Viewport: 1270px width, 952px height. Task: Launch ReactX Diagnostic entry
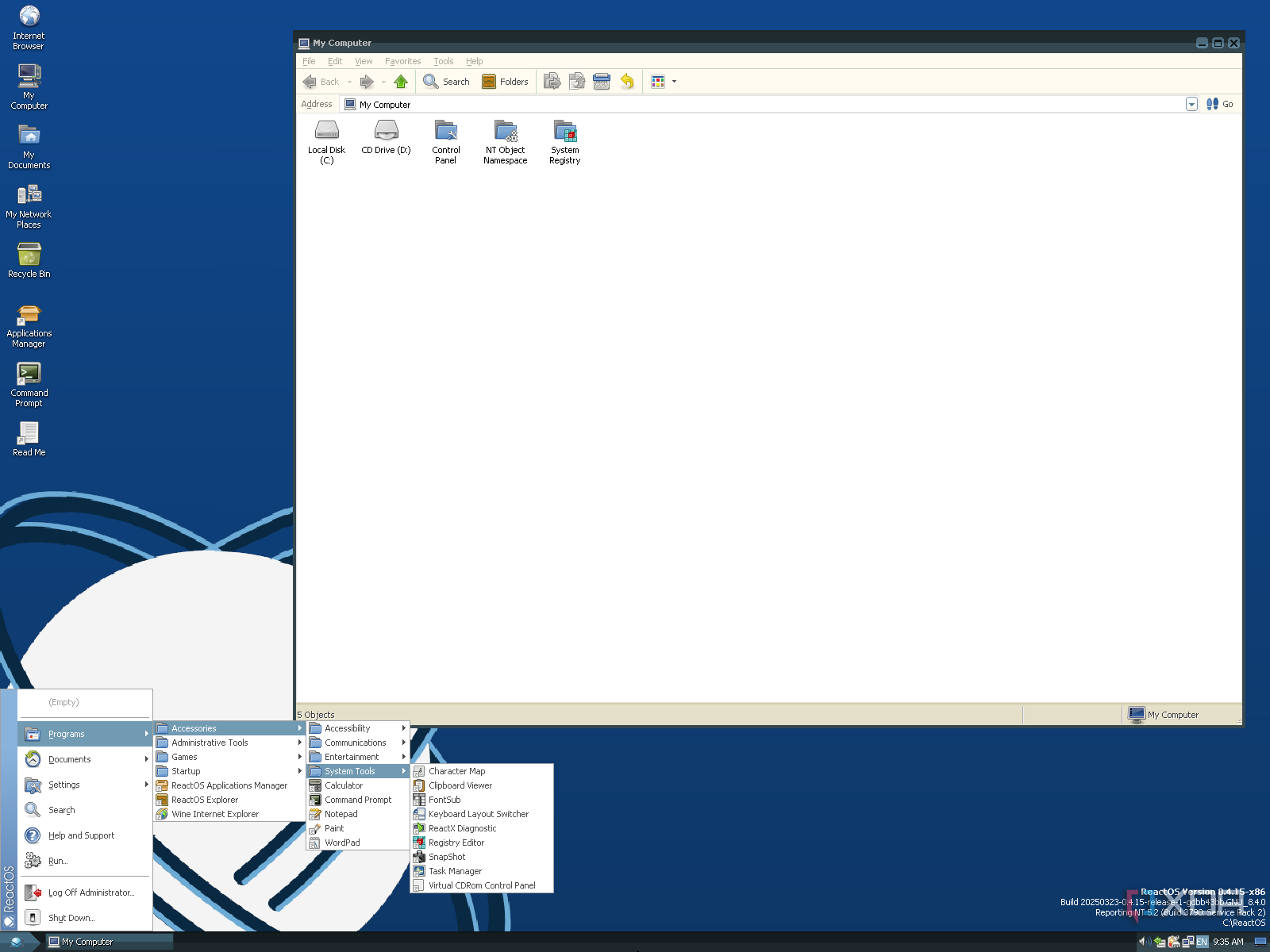click(481, 828)
